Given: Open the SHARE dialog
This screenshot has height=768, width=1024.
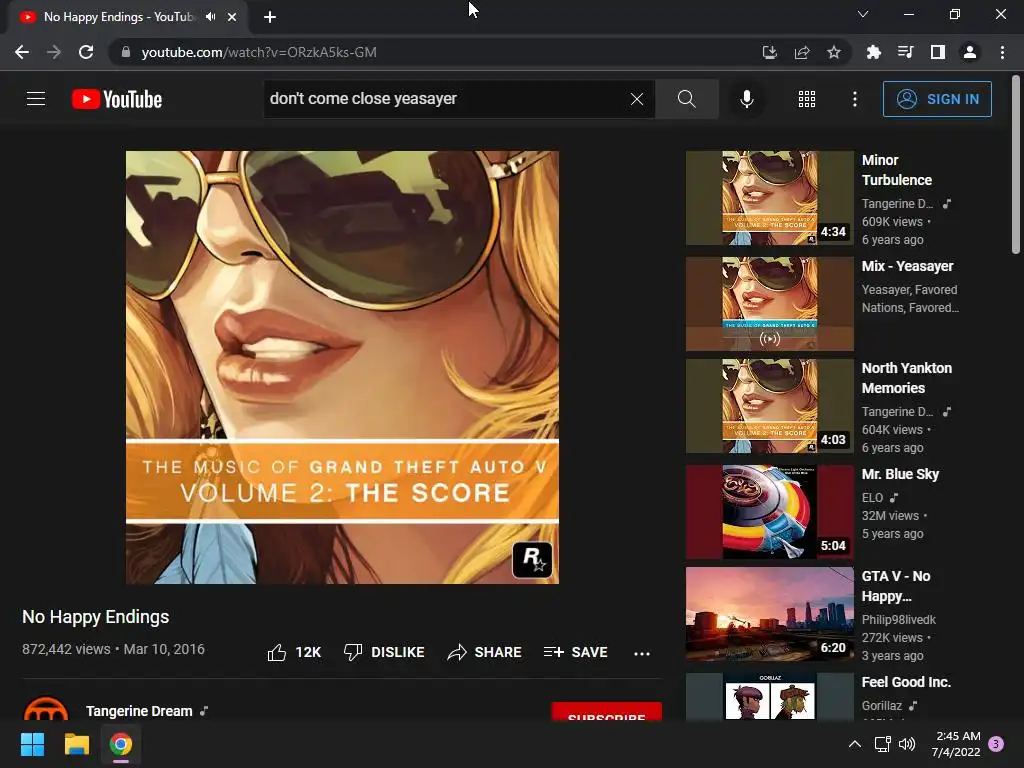Looking at the screenshot, I should point(485,652).
